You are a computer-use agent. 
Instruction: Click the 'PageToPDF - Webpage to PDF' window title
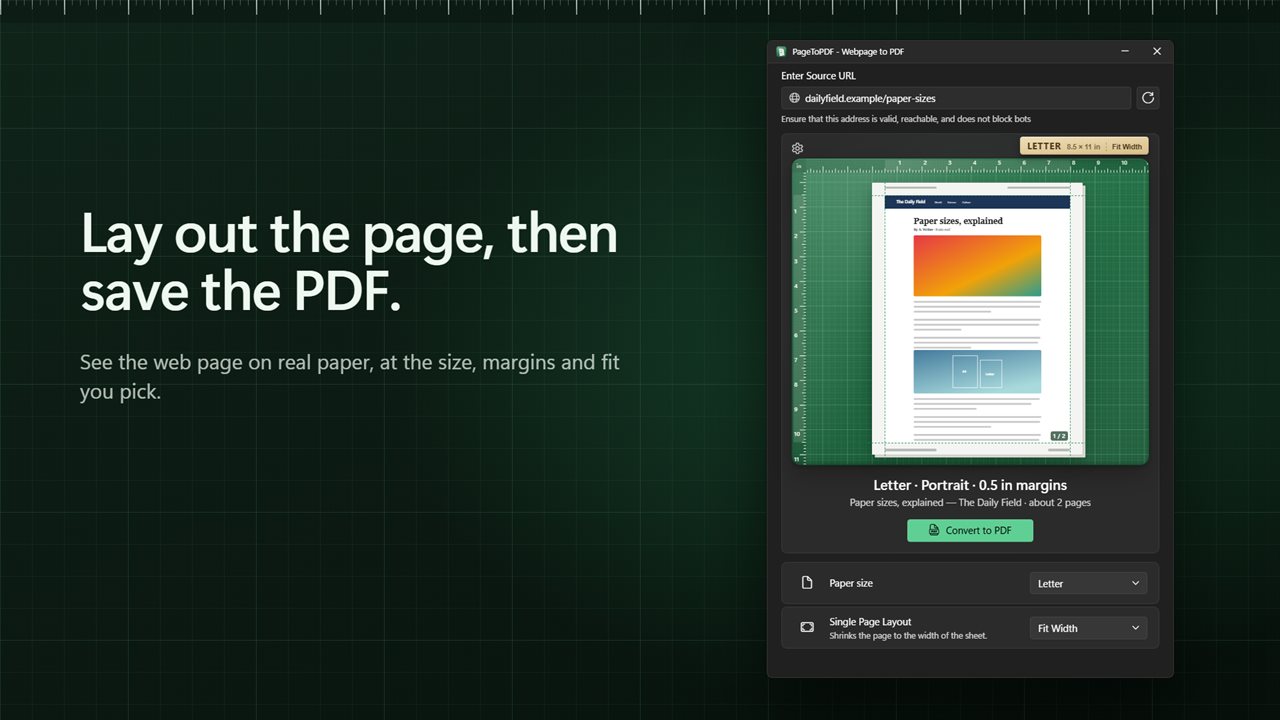[849, 51]
